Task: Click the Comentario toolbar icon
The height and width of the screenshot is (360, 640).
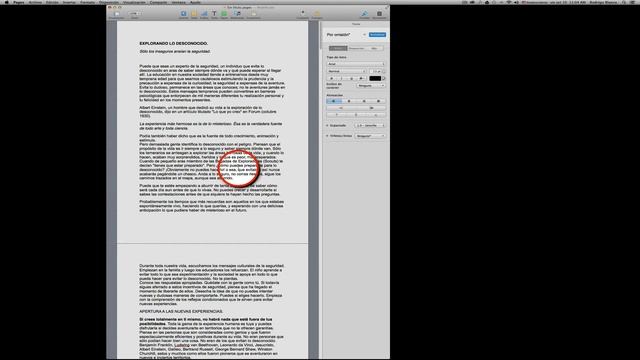Action: tap(253, 14)
